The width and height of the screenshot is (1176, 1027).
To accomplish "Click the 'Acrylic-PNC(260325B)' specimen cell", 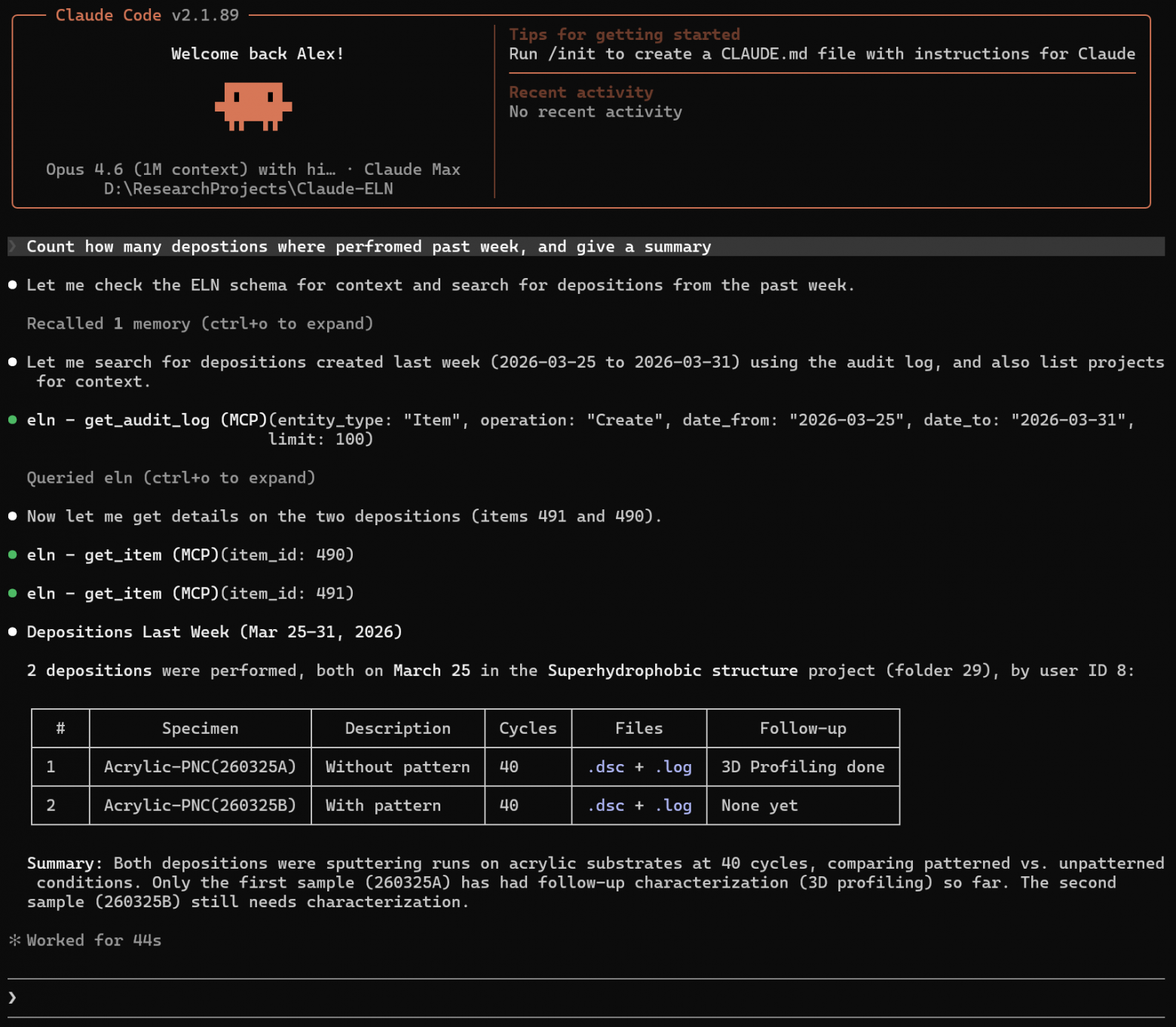I will (x=201, y=805).
